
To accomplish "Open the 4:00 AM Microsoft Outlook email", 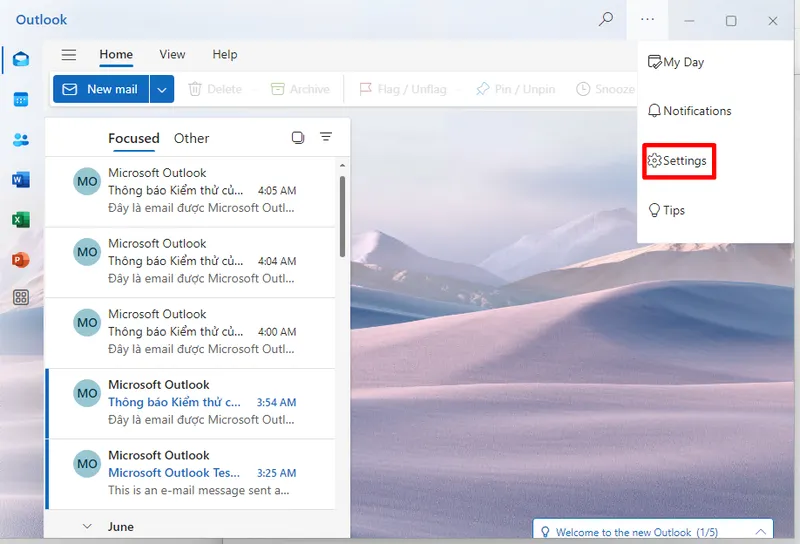I will tap(191, 332).
